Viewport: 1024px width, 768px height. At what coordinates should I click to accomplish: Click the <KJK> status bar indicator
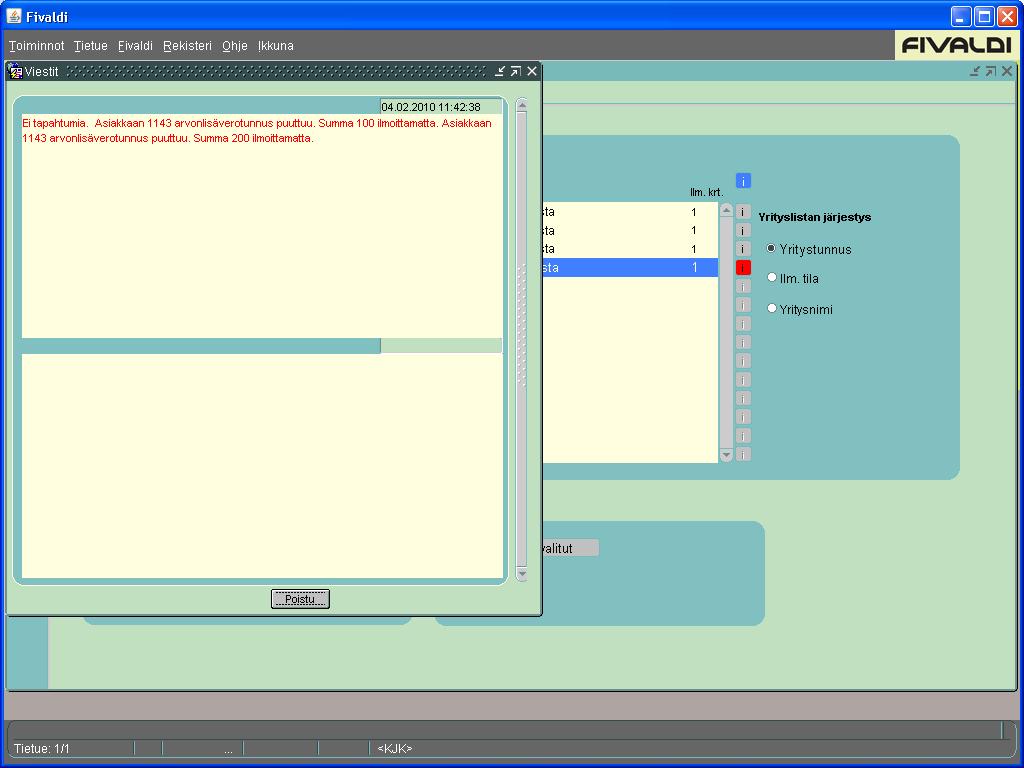394,748
